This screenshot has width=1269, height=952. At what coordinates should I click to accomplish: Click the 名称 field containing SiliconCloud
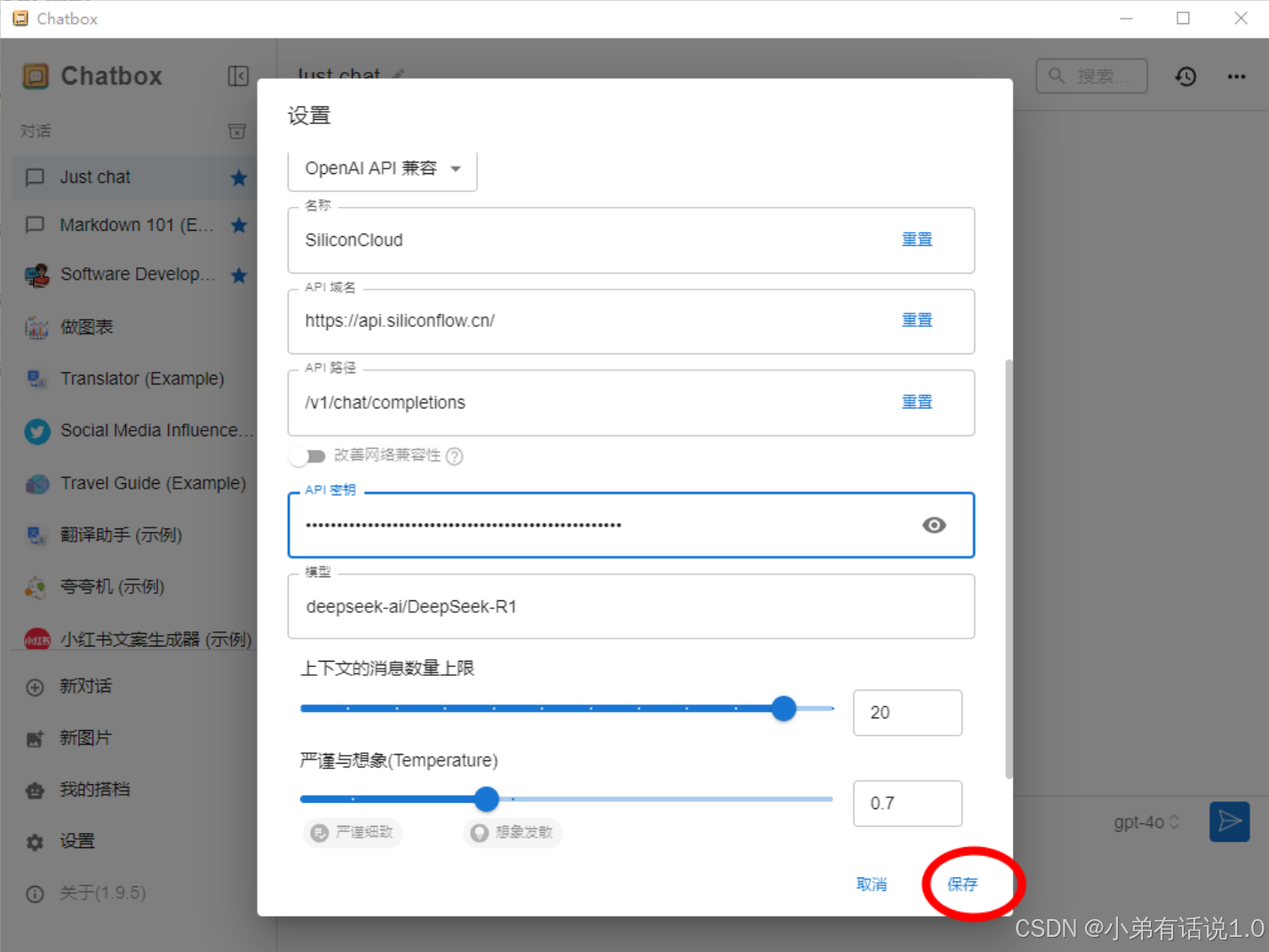point(631,240)
